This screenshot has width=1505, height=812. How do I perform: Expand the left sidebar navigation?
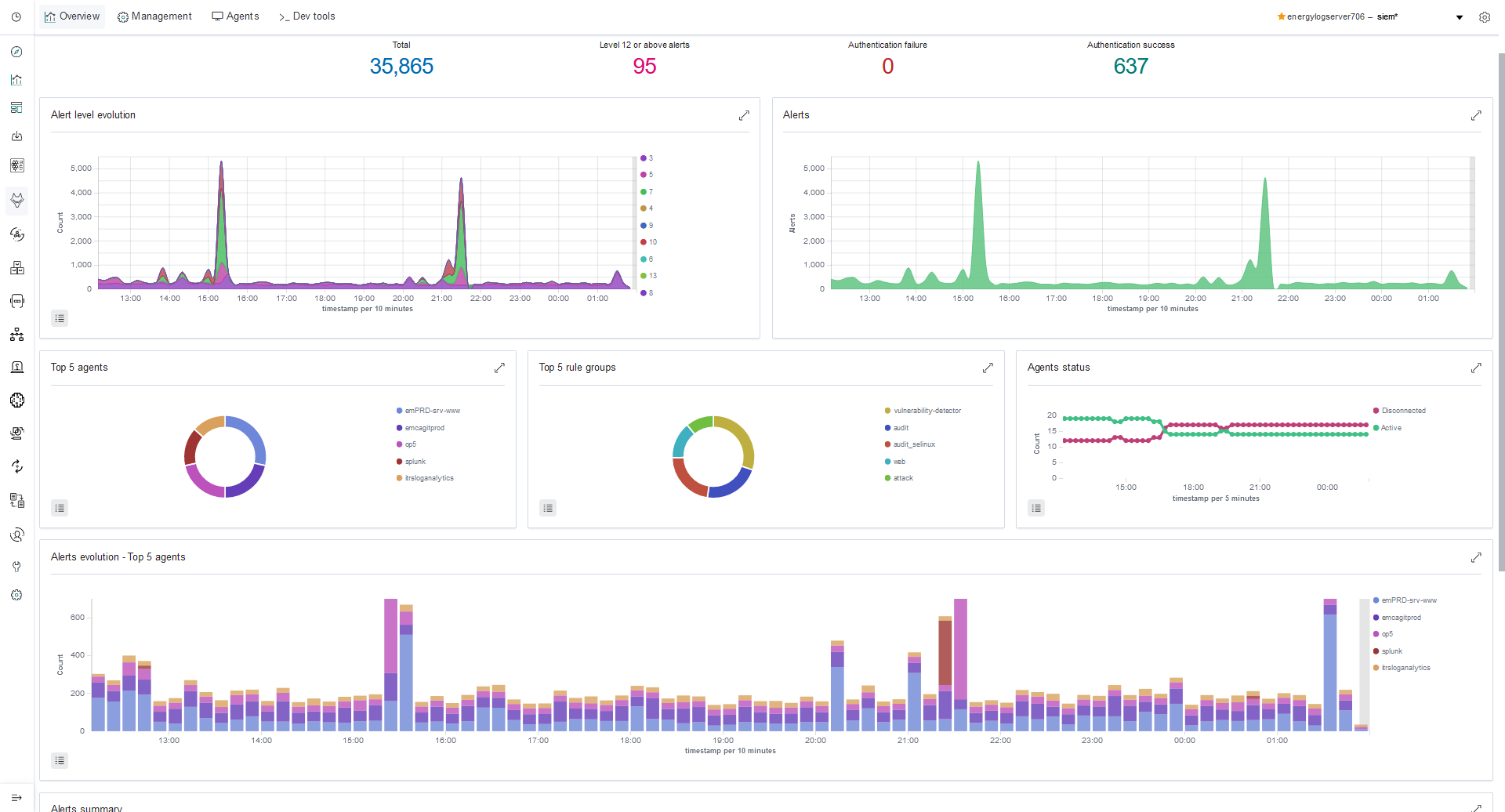[x=16, y=797]
